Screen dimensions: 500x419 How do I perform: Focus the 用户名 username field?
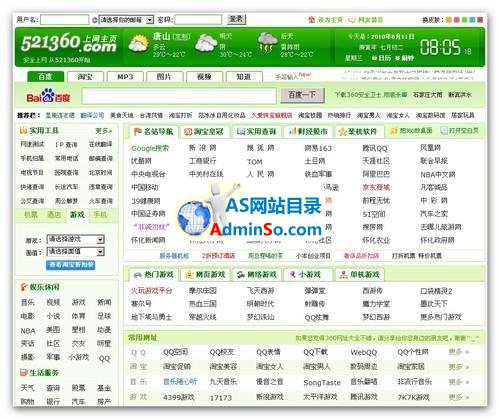(x=64, y=20)
